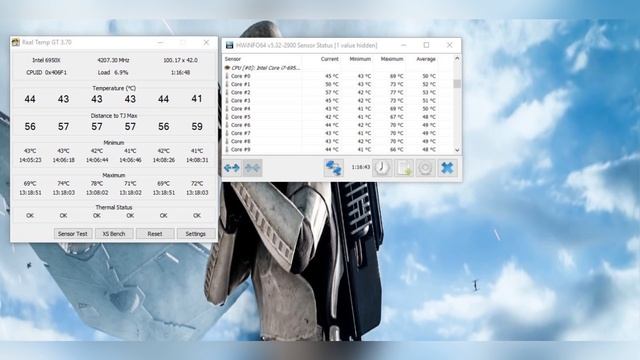
Task: Click Thermal Status heading in Real Temp
Action: (113, 207)
